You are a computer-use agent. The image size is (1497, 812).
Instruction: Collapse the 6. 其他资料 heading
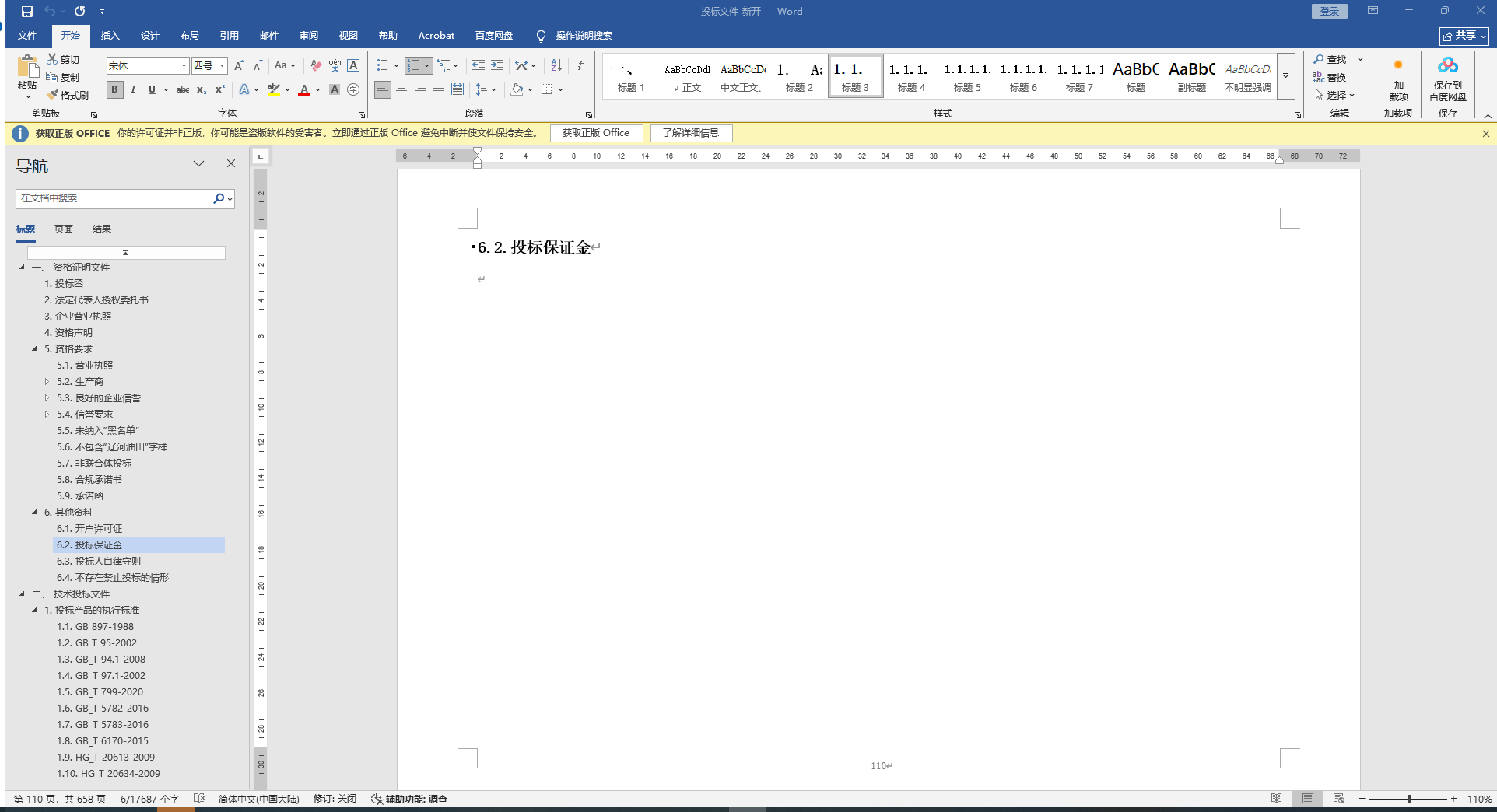pos(34,513)
